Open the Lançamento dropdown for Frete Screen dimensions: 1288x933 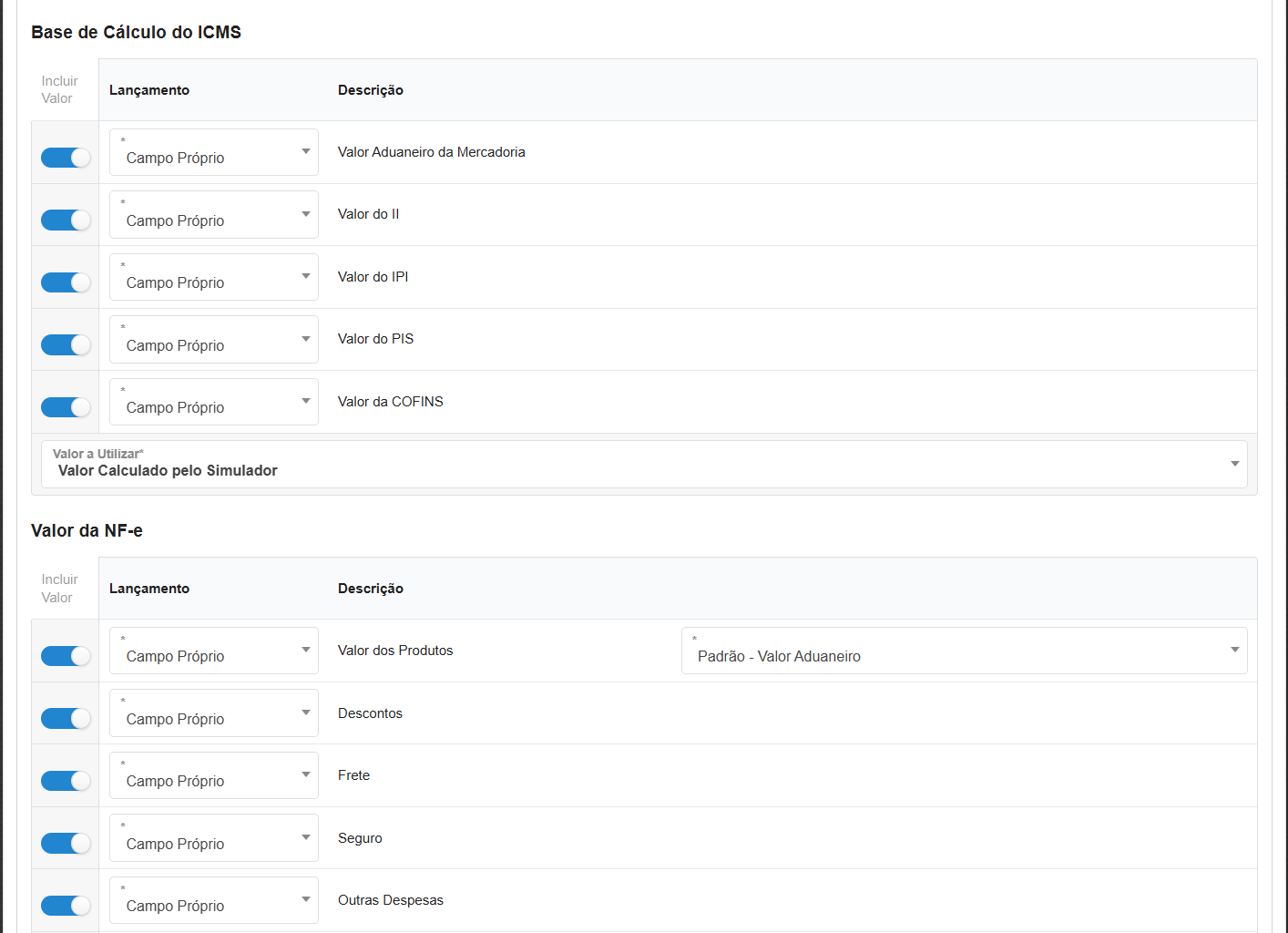pyautogui.click(x=214, y=775)
